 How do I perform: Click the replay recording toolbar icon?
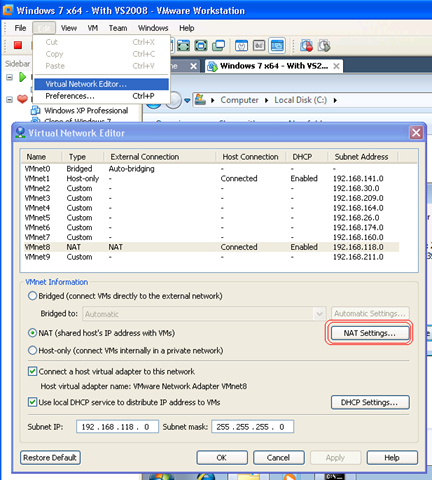324,45
